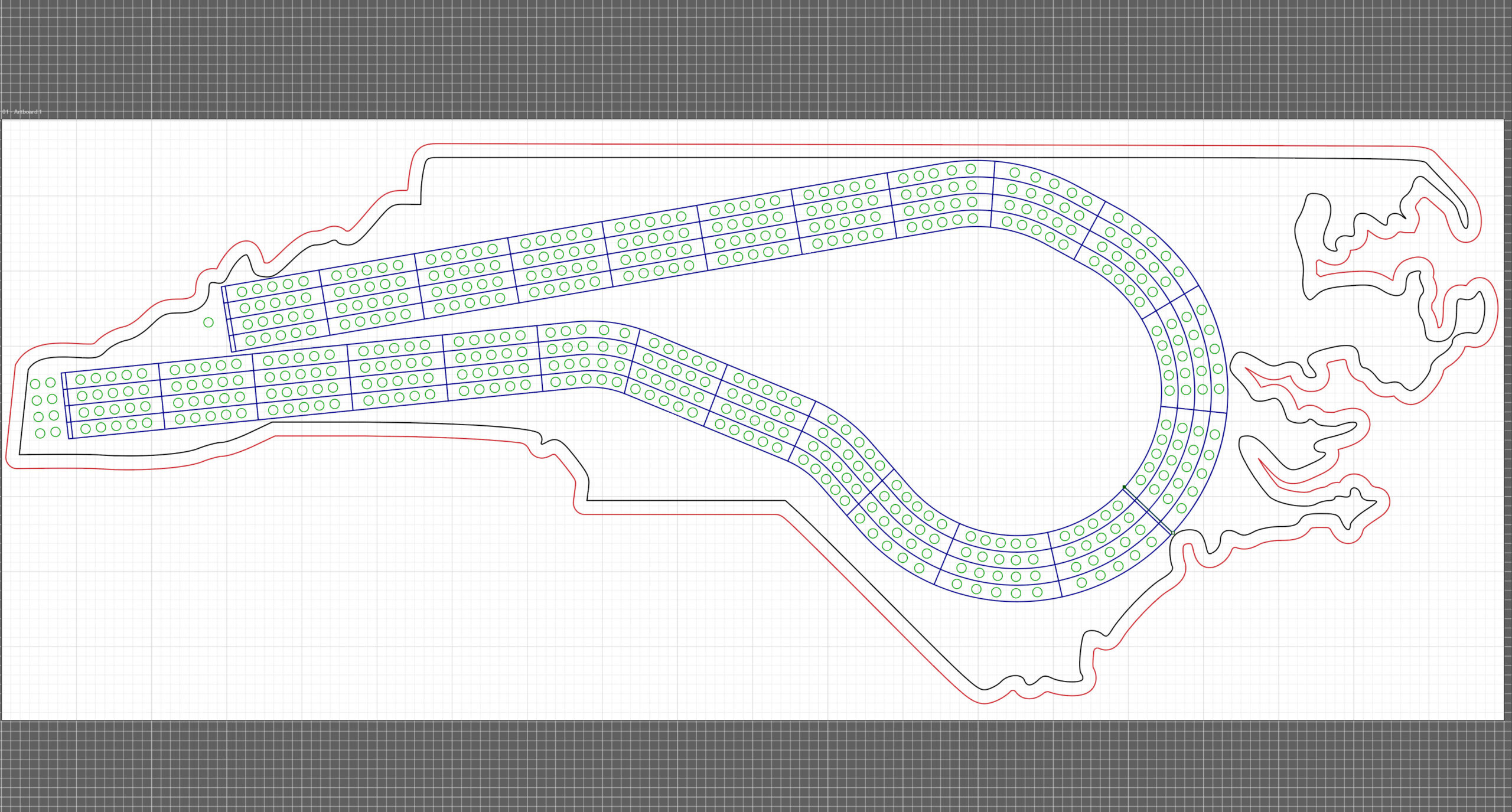
Task: Click black outline's bottom-left corner
Action: (19, 454)
